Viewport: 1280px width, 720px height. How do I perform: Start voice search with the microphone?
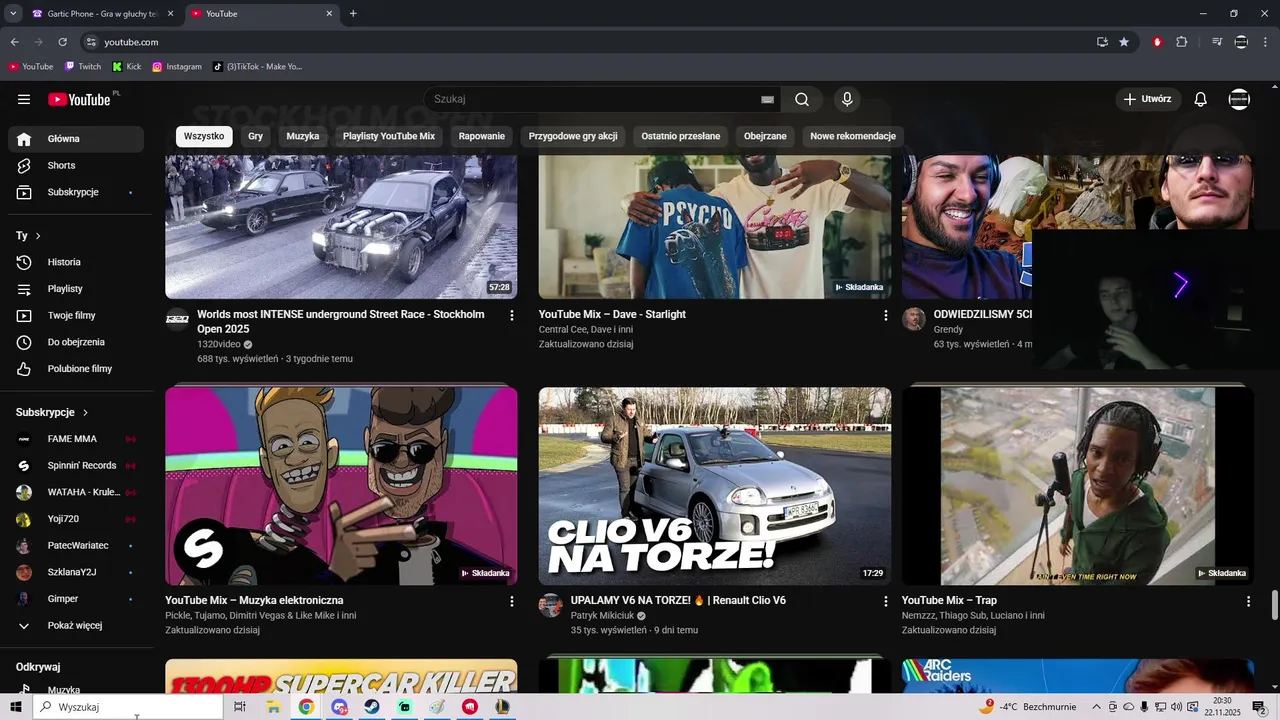(847, 99)
